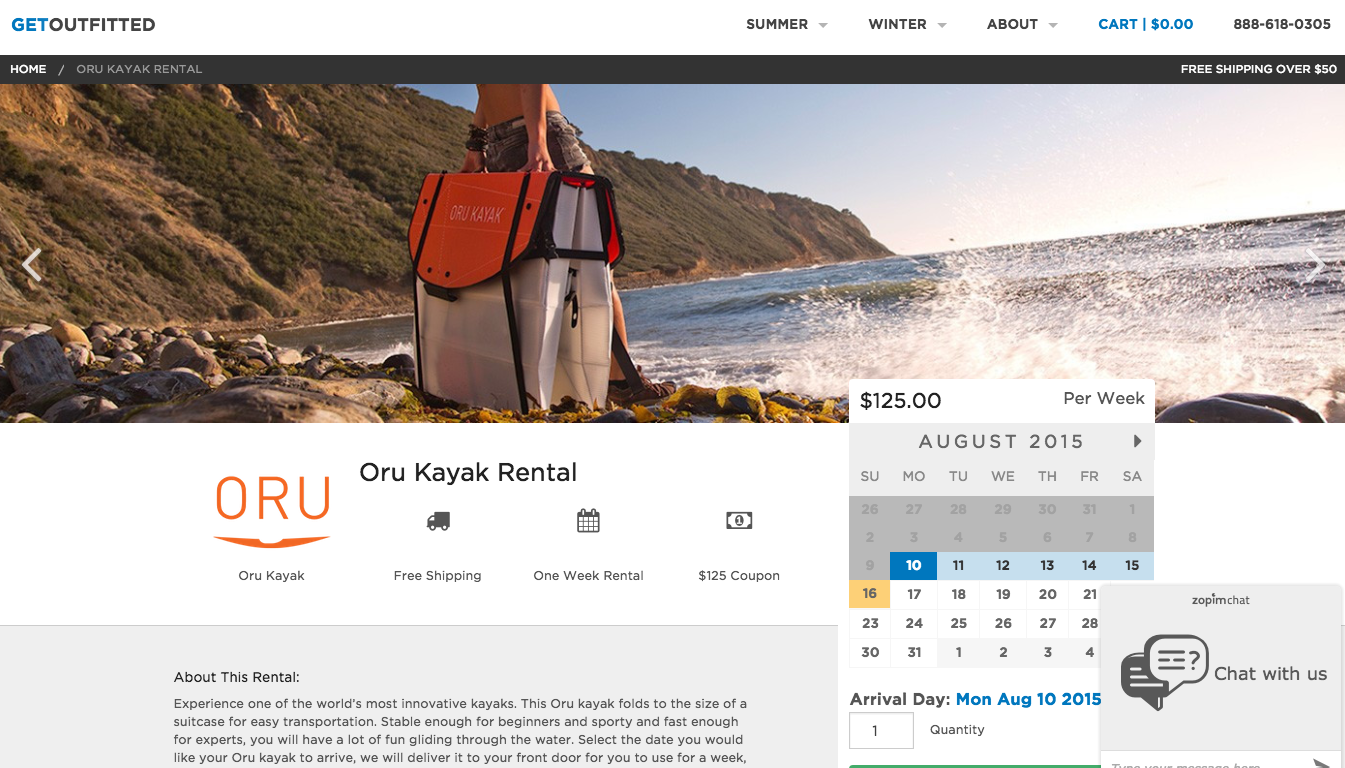Screen dimensions: 1345x768
Task: Click the GetOutfitted site logo
Action: coord(83,24)
